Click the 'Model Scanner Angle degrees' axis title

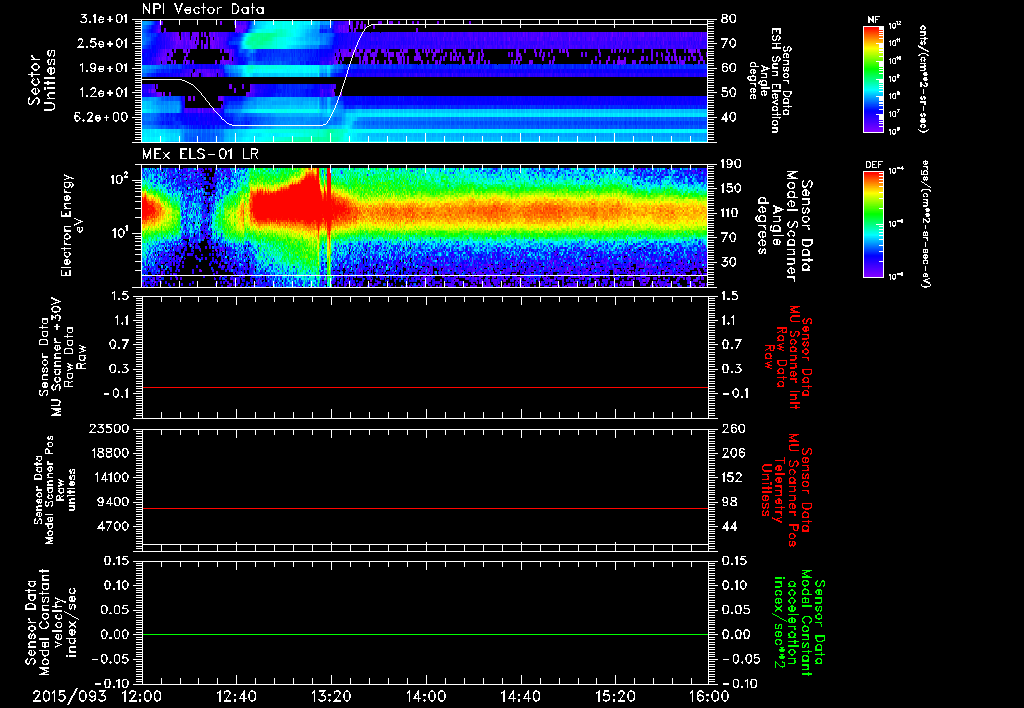coord(784,226)
